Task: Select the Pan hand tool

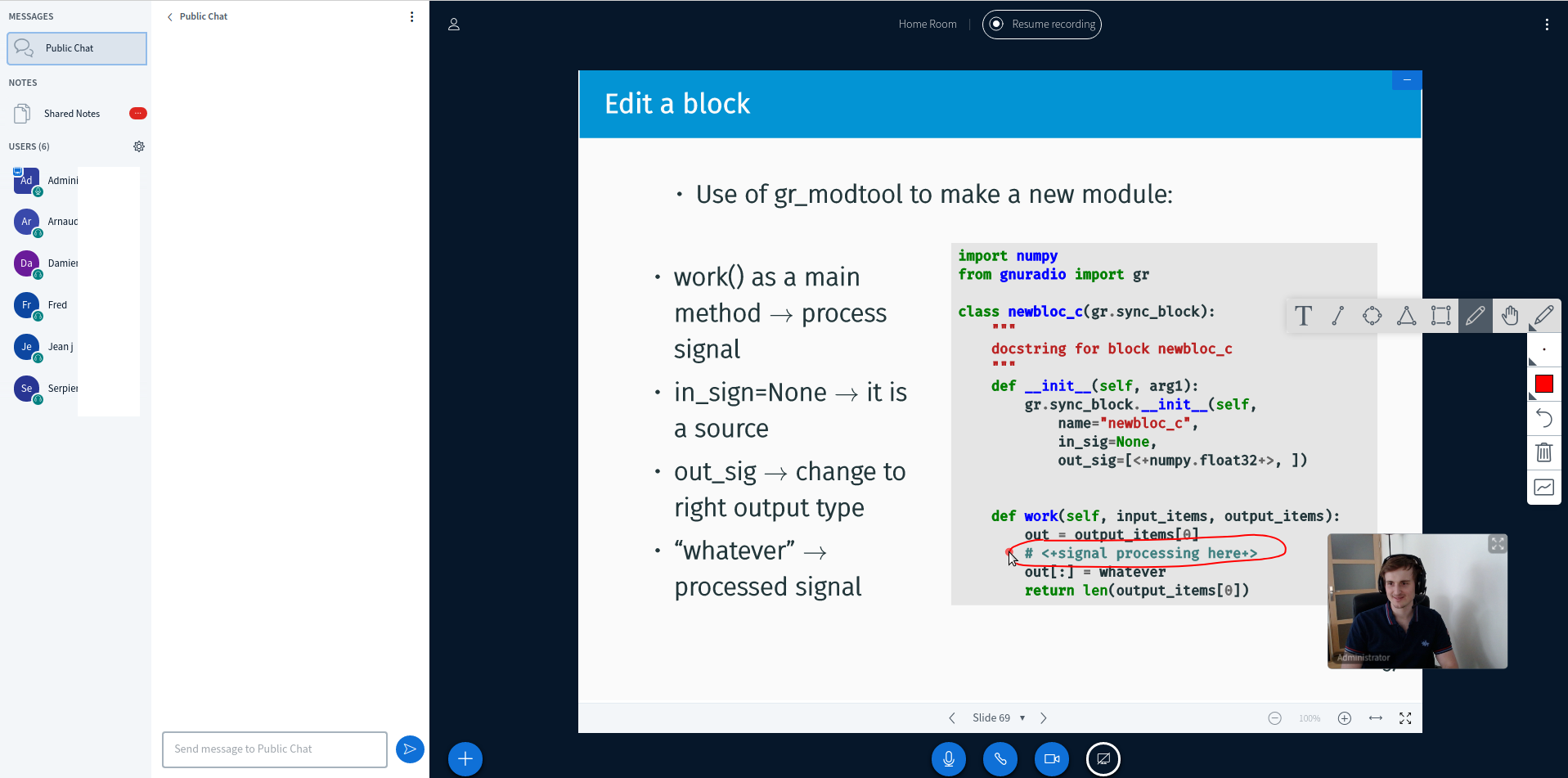Action: pyautogui.click(x=1510, y=316)
